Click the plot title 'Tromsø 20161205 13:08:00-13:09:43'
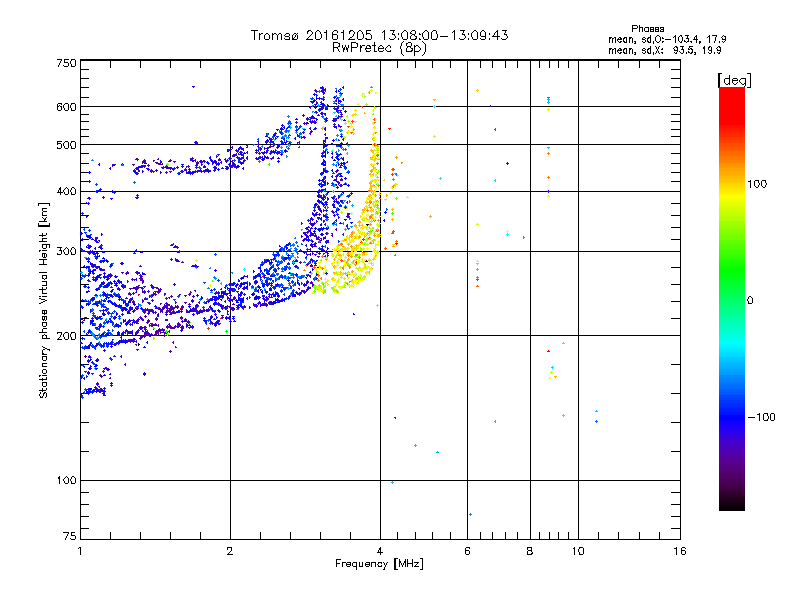The height and width of the screenshot is (600, 800). 379,35
